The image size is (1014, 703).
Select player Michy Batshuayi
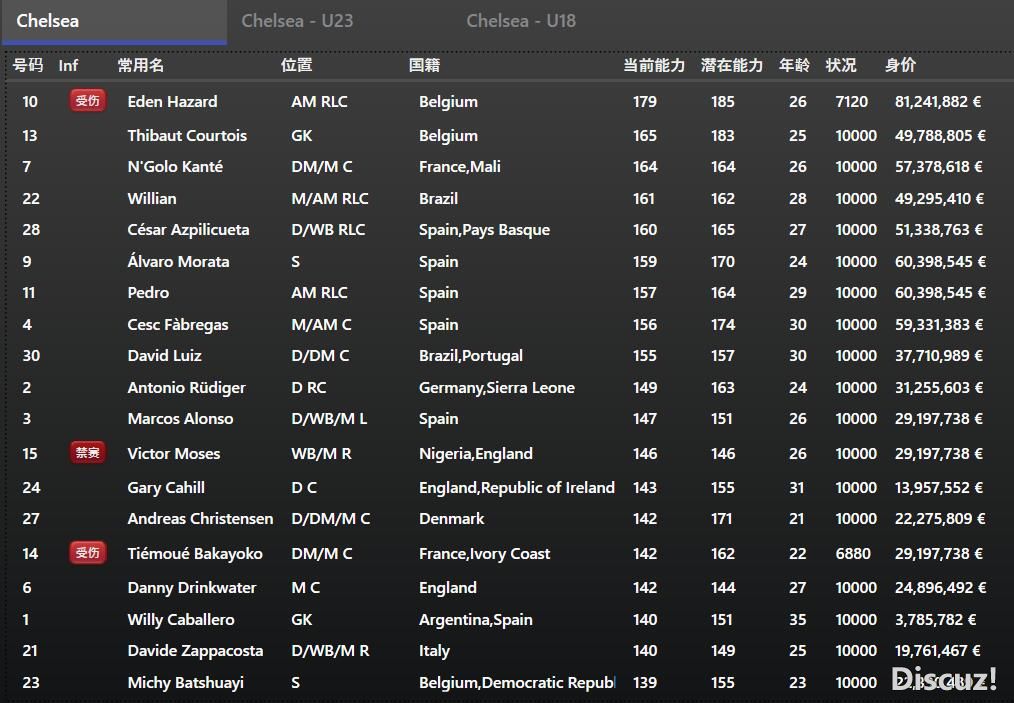186,683
